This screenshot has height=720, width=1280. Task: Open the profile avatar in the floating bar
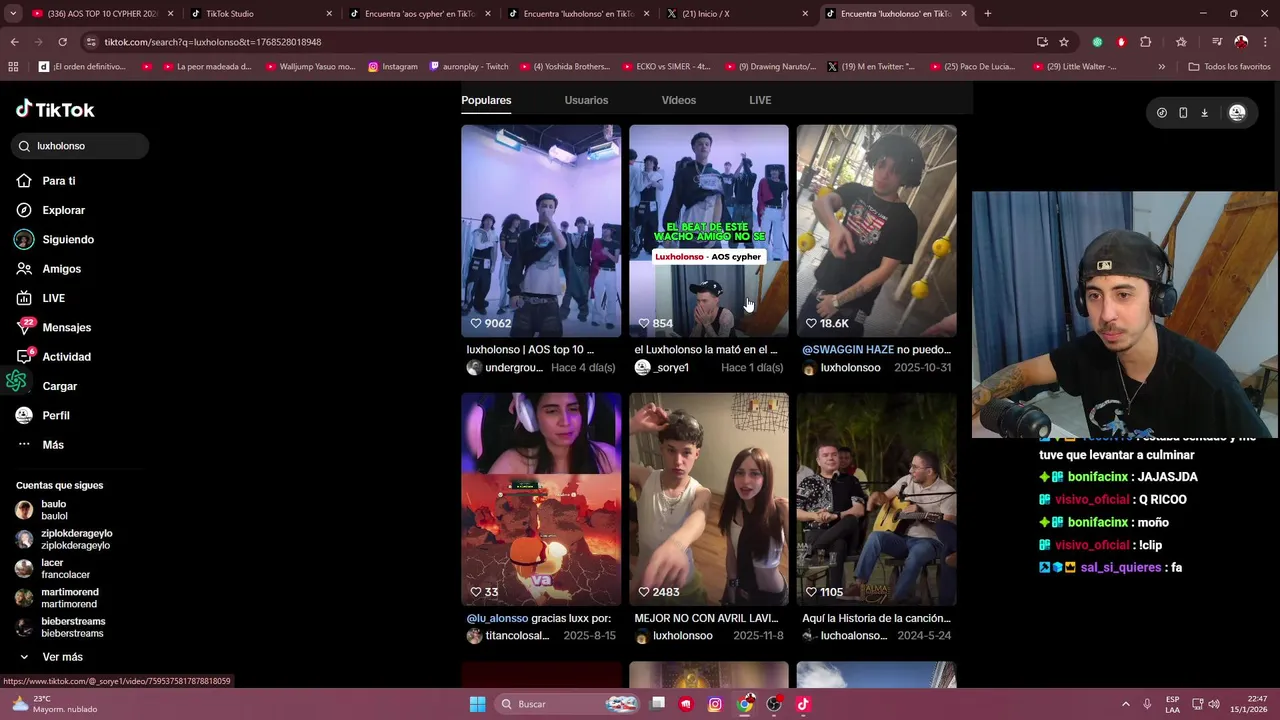pos(1237,113)
